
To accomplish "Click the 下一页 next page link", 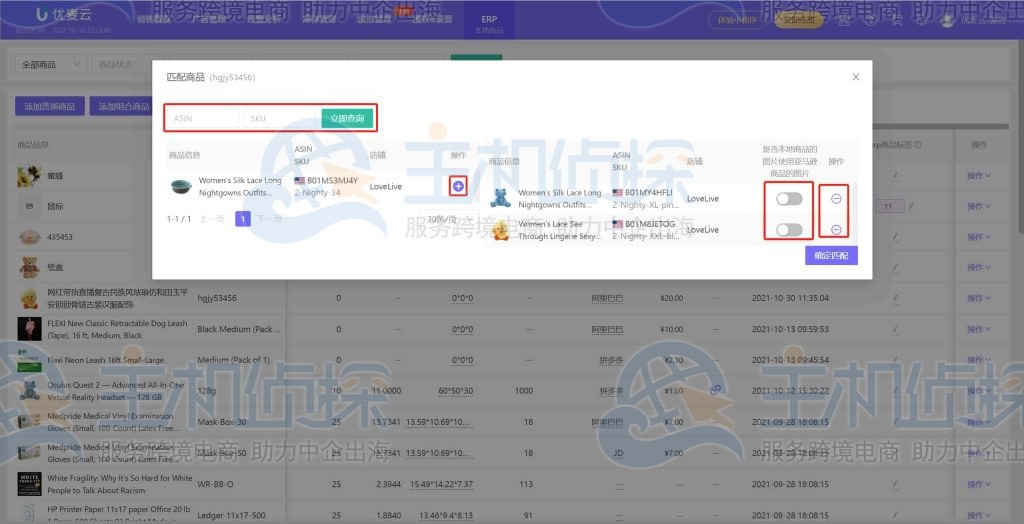I will (x=269, y=219).
